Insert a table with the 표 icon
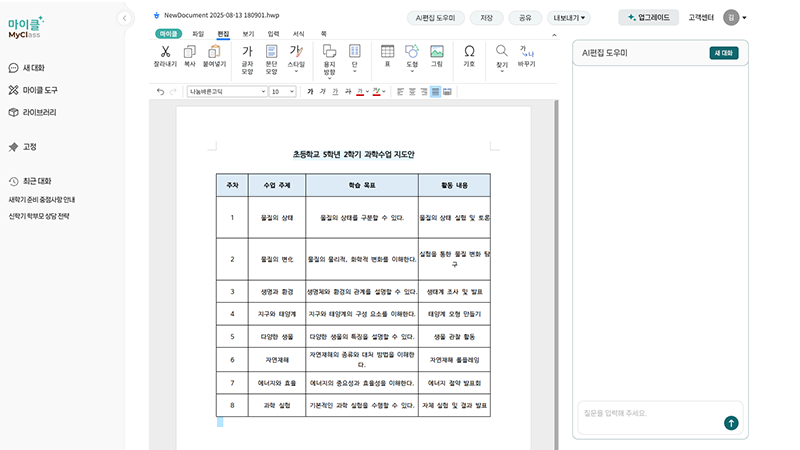800x450 pixels. tap(387, 52)
